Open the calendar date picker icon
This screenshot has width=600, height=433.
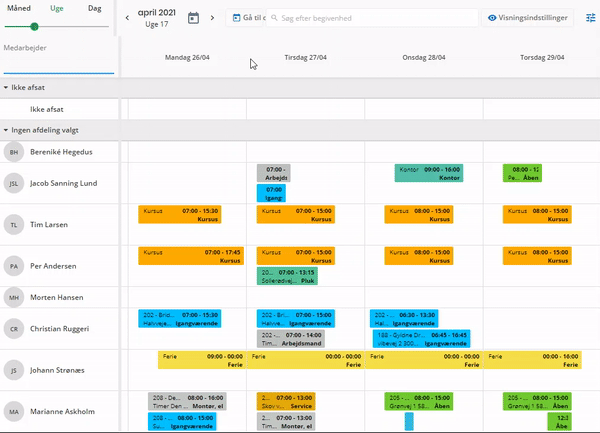point(194,18)
